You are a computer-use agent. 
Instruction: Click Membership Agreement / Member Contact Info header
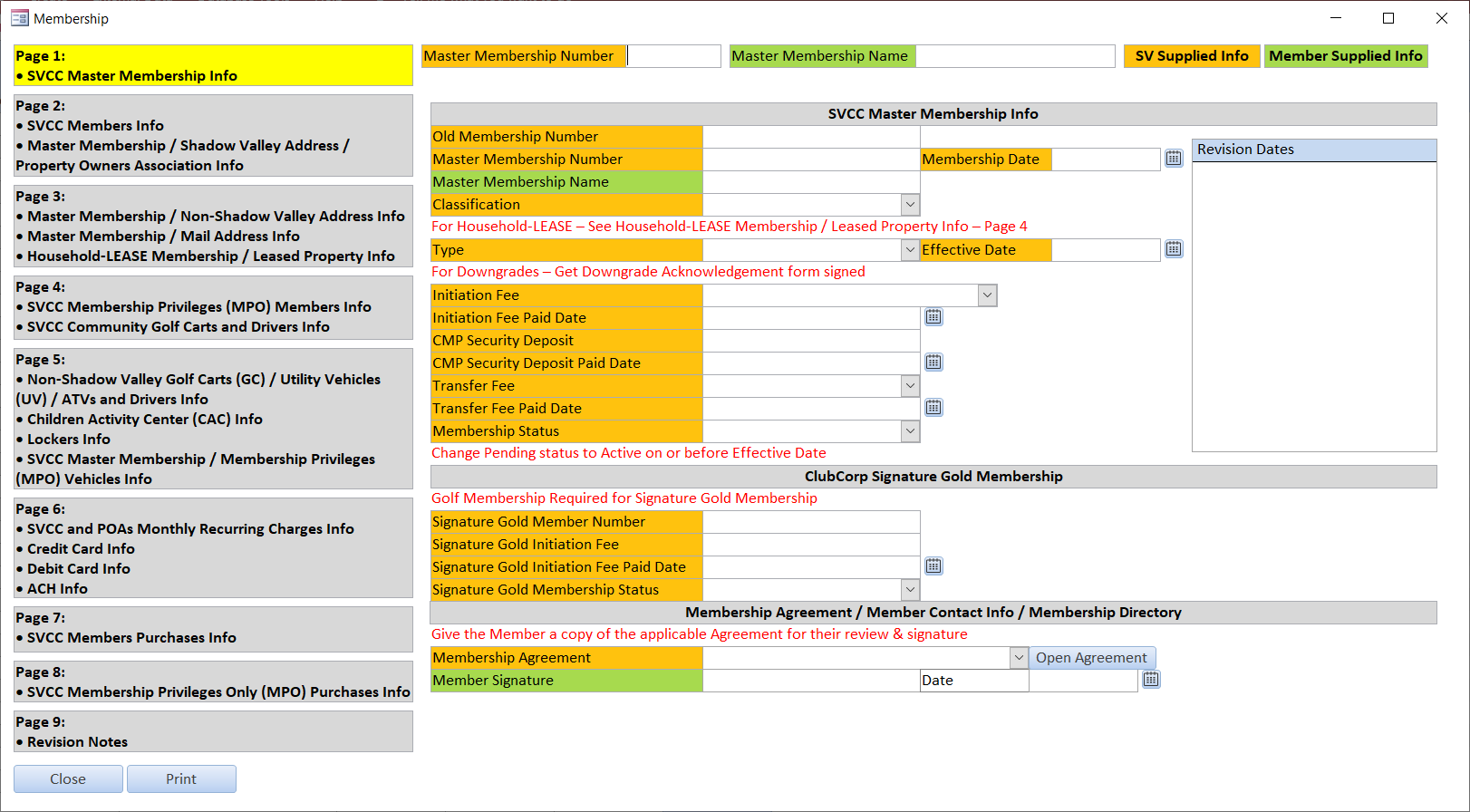[x=933, y=613]
